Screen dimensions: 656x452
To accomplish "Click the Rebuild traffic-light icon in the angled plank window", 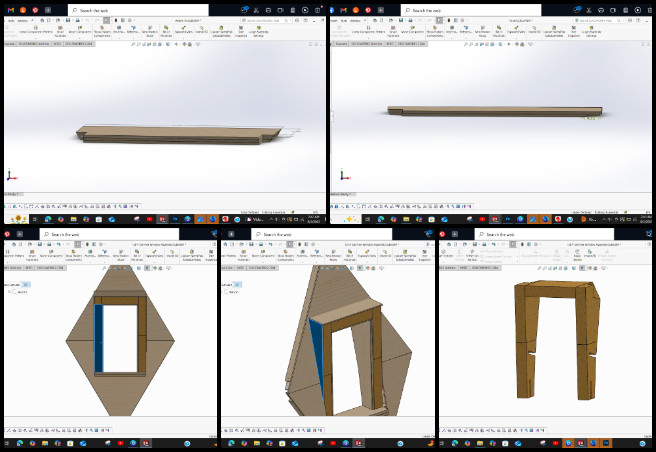I will coord(116,20).
